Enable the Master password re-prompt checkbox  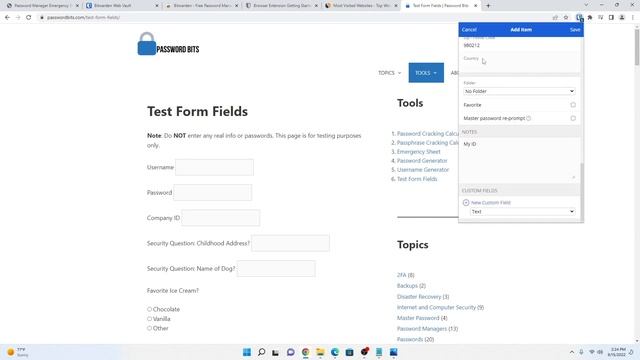tap(573, 118)
